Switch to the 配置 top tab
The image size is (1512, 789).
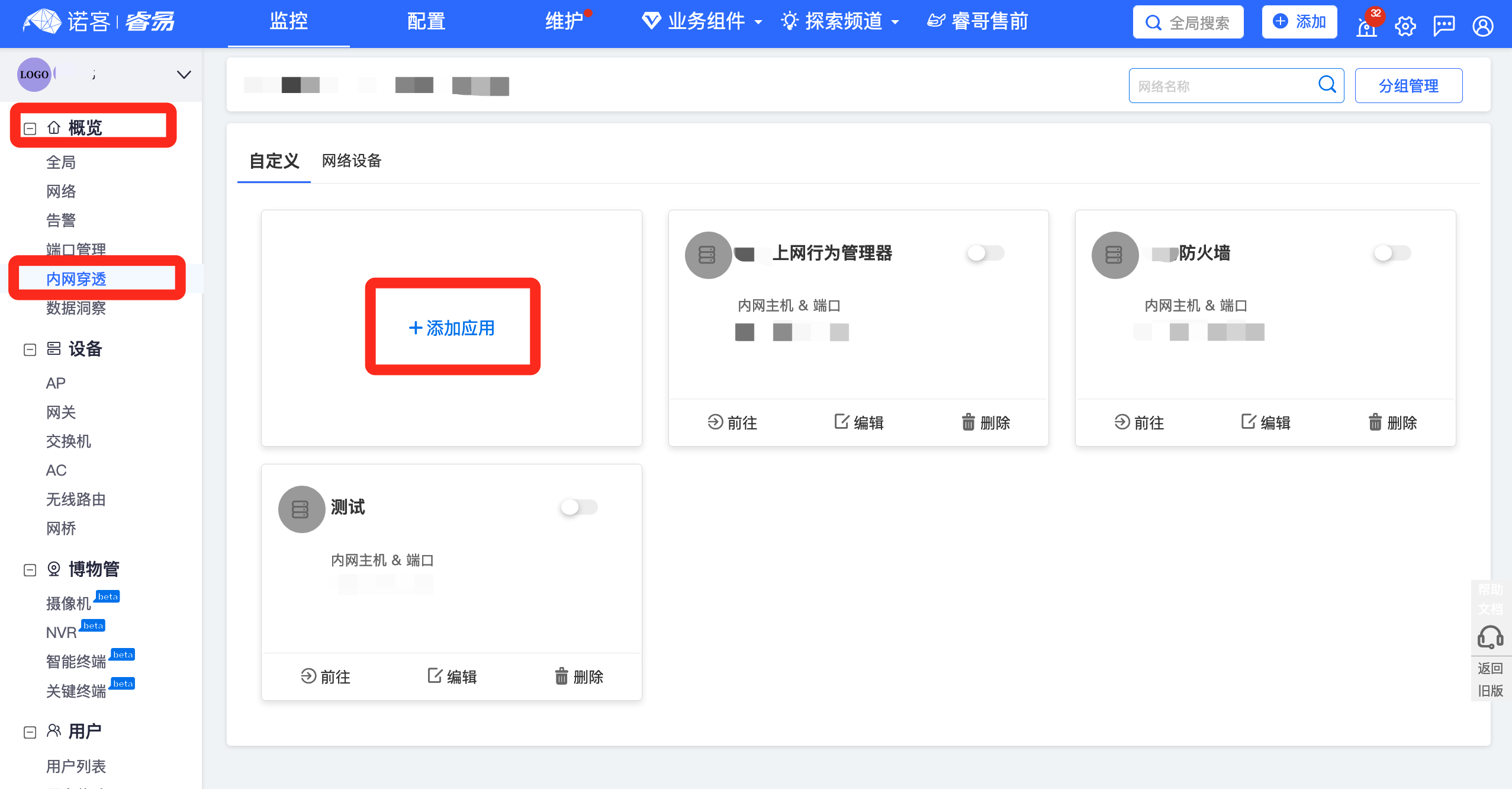(426, 21)
